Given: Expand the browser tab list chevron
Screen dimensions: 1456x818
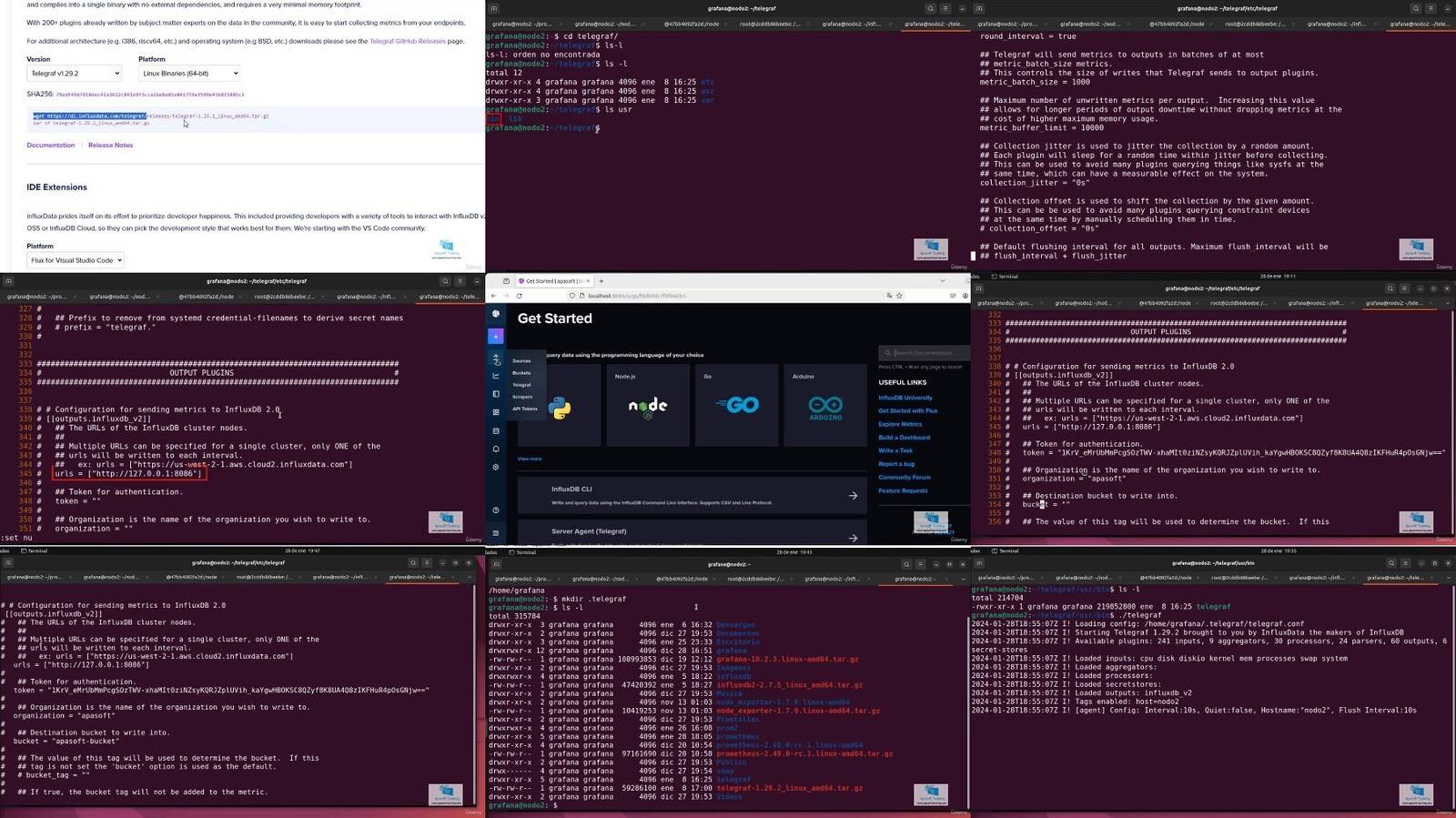Looking at the screenshot, I should click(942, 281).
